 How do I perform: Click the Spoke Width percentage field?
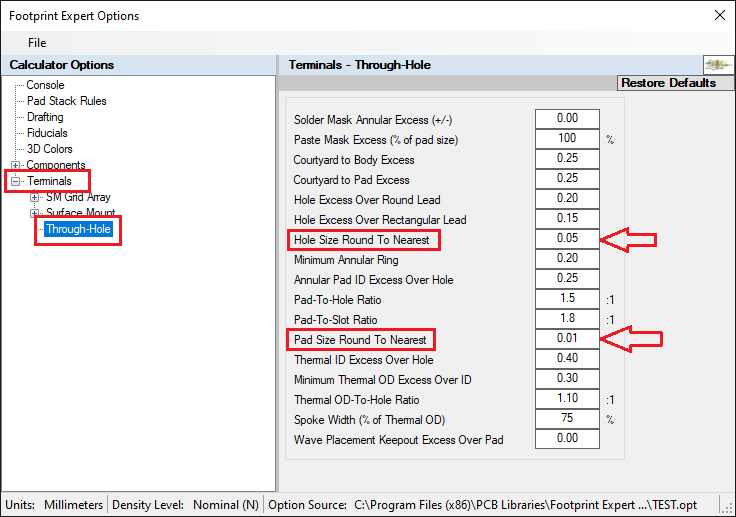click(x=567, y=419)
